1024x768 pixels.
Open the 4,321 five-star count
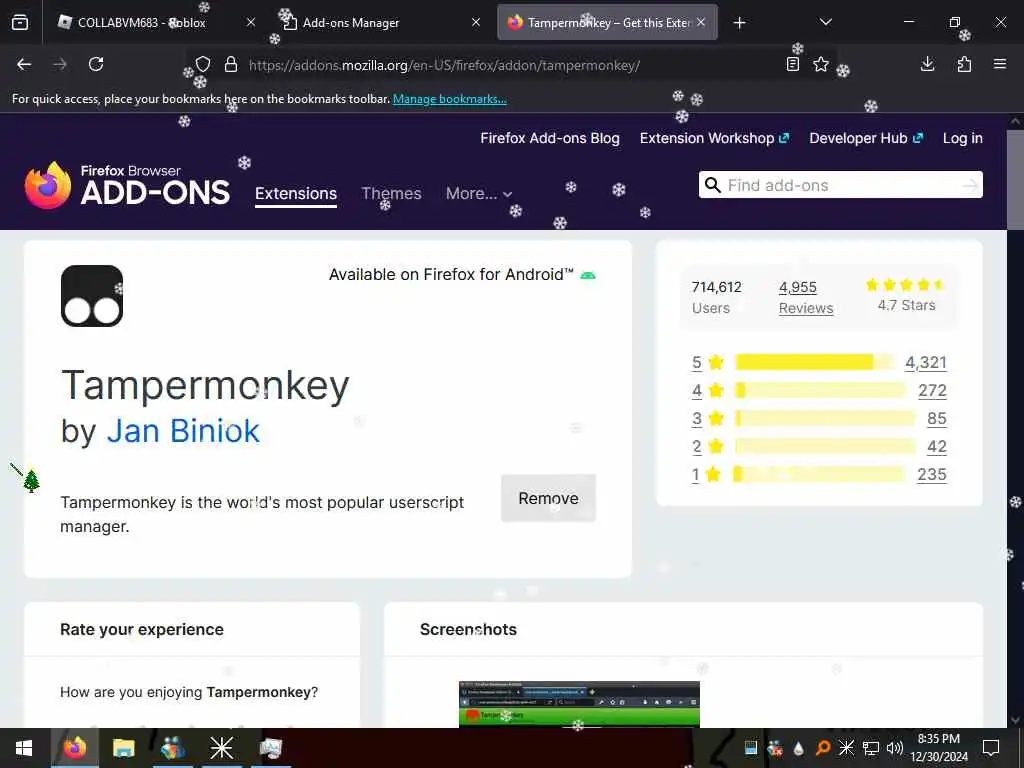coord(925,362)
